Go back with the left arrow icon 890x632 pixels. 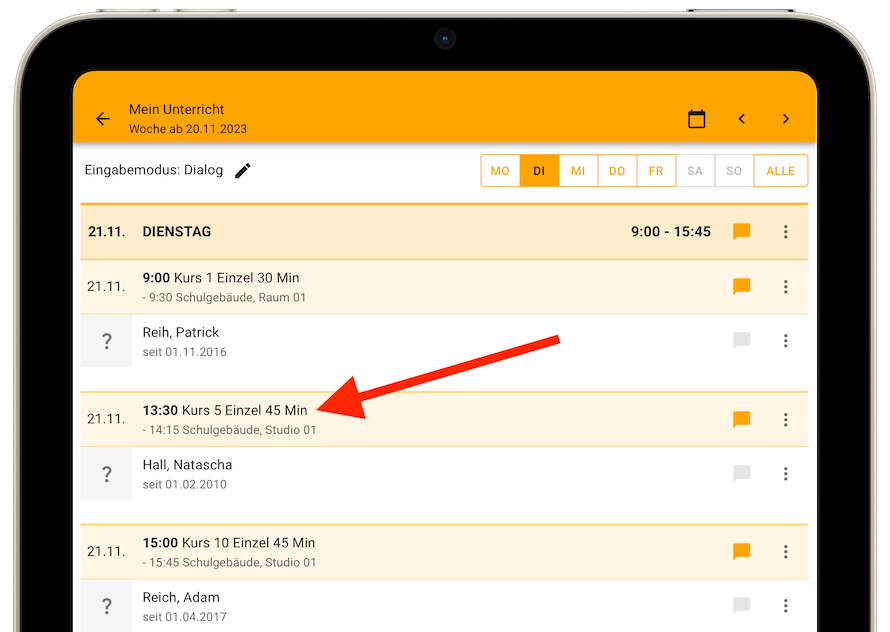tap(103, 119)
